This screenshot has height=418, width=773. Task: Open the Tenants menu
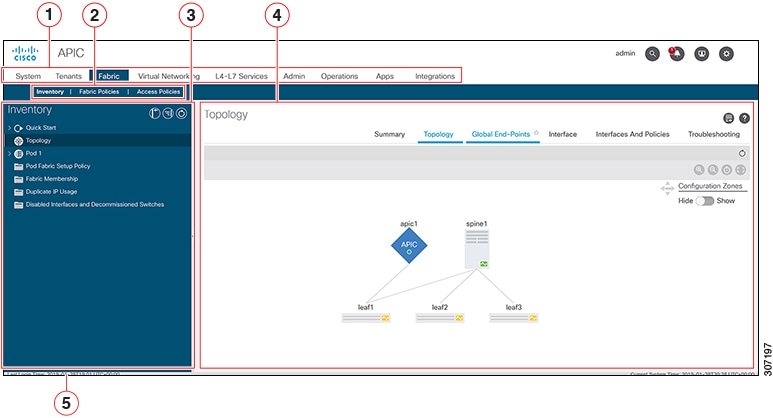pos(69,76)
